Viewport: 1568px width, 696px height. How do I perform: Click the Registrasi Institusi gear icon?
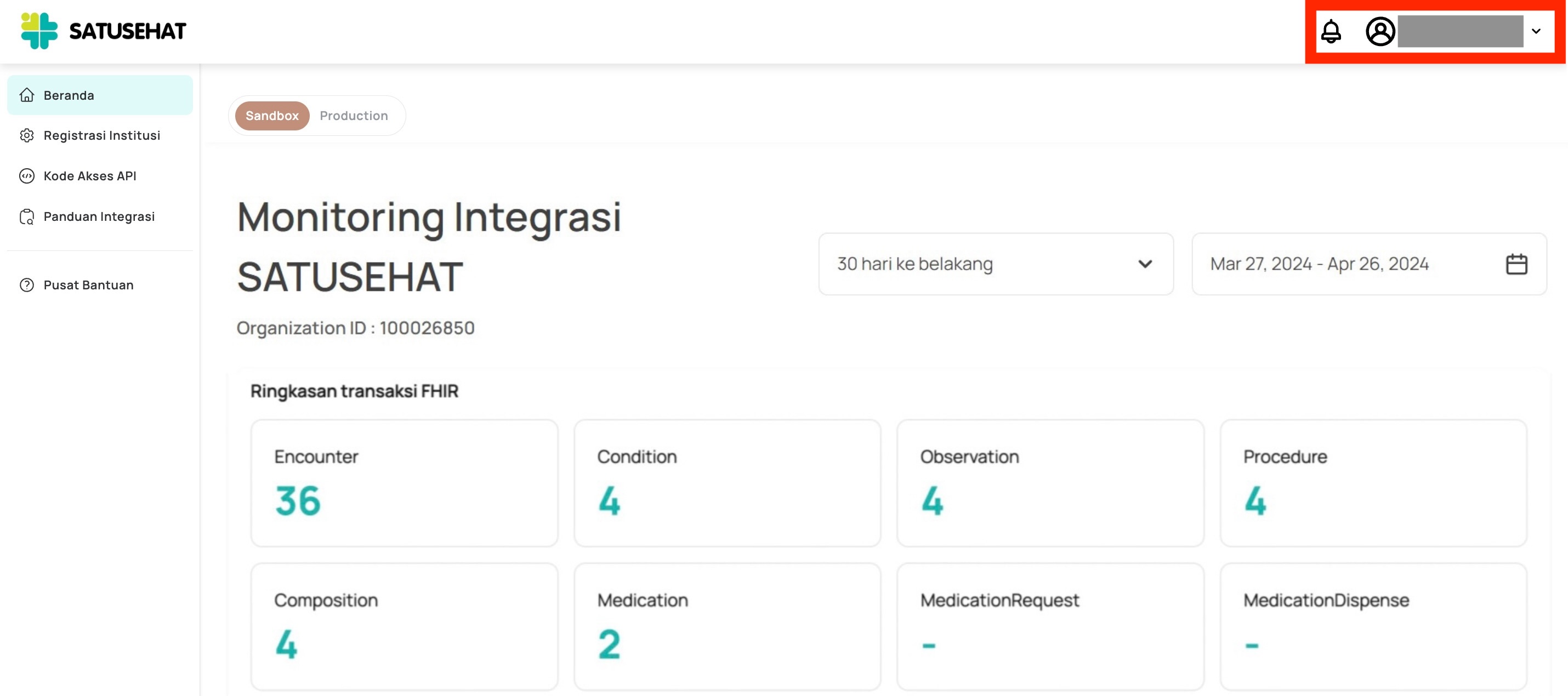click(x=27, y=135)
